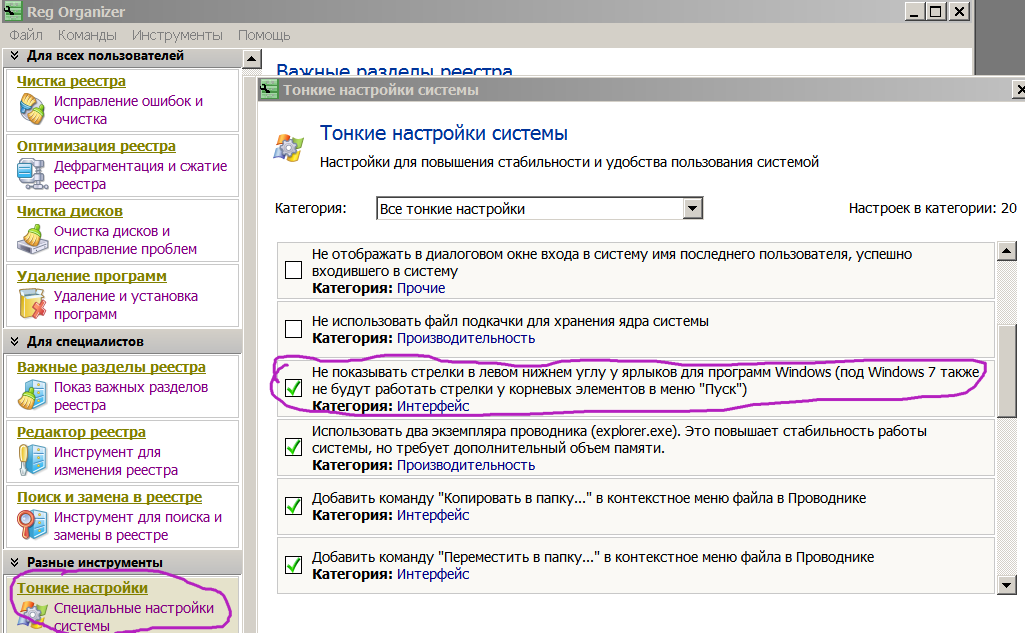Toggle hiding the last logged-in user name
The height and width of the screenshot is (633, 1025).
[x=294, y=270]
